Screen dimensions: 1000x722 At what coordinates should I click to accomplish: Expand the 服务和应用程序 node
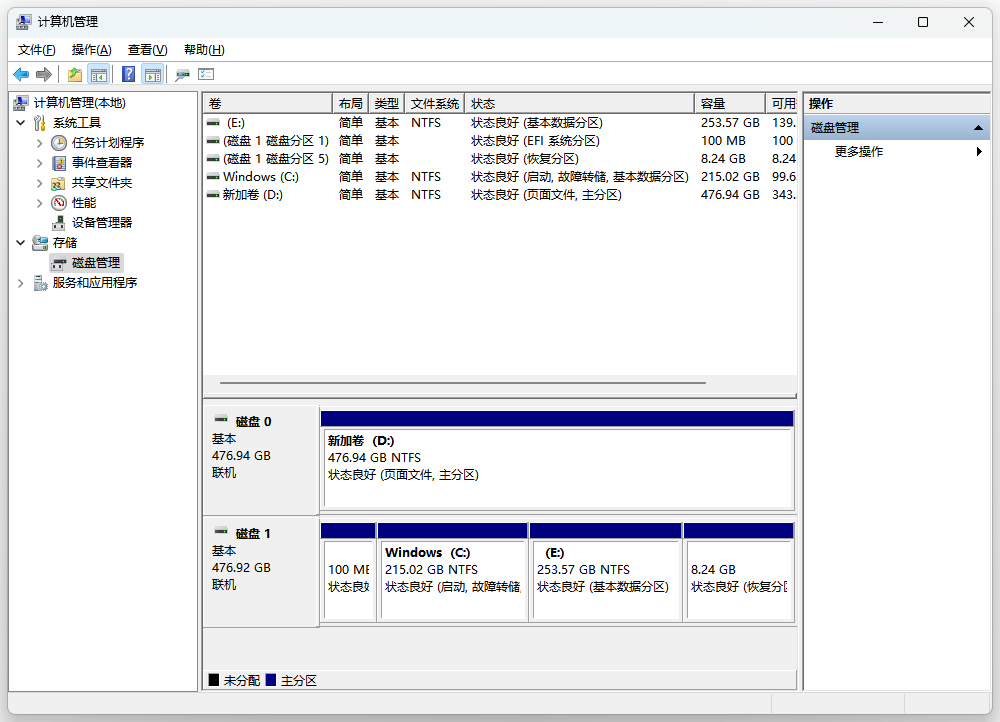20,283
